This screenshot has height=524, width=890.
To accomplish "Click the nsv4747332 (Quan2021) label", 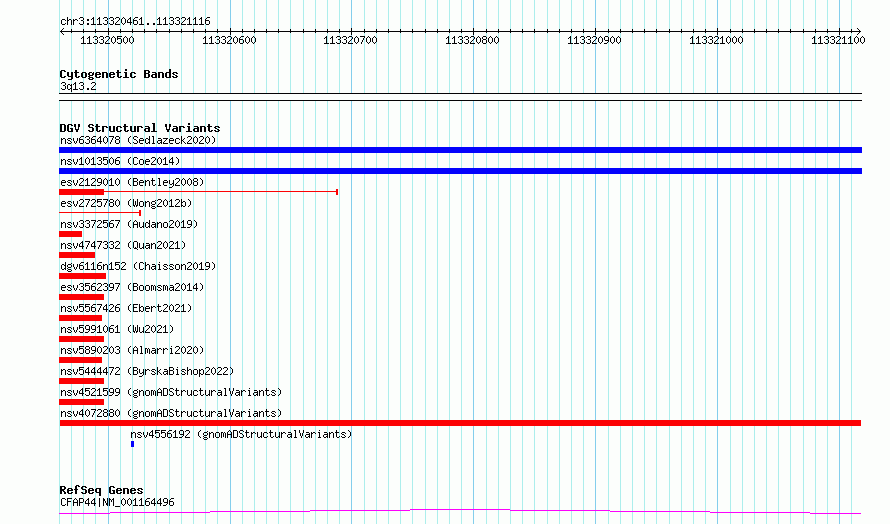I will point(123,245).
